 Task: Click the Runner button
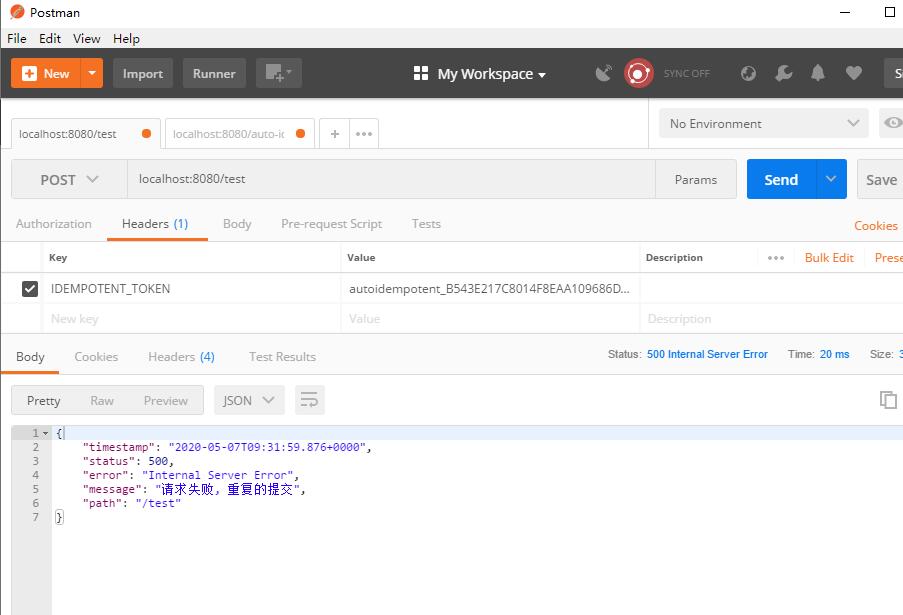[x=214, y=73]
